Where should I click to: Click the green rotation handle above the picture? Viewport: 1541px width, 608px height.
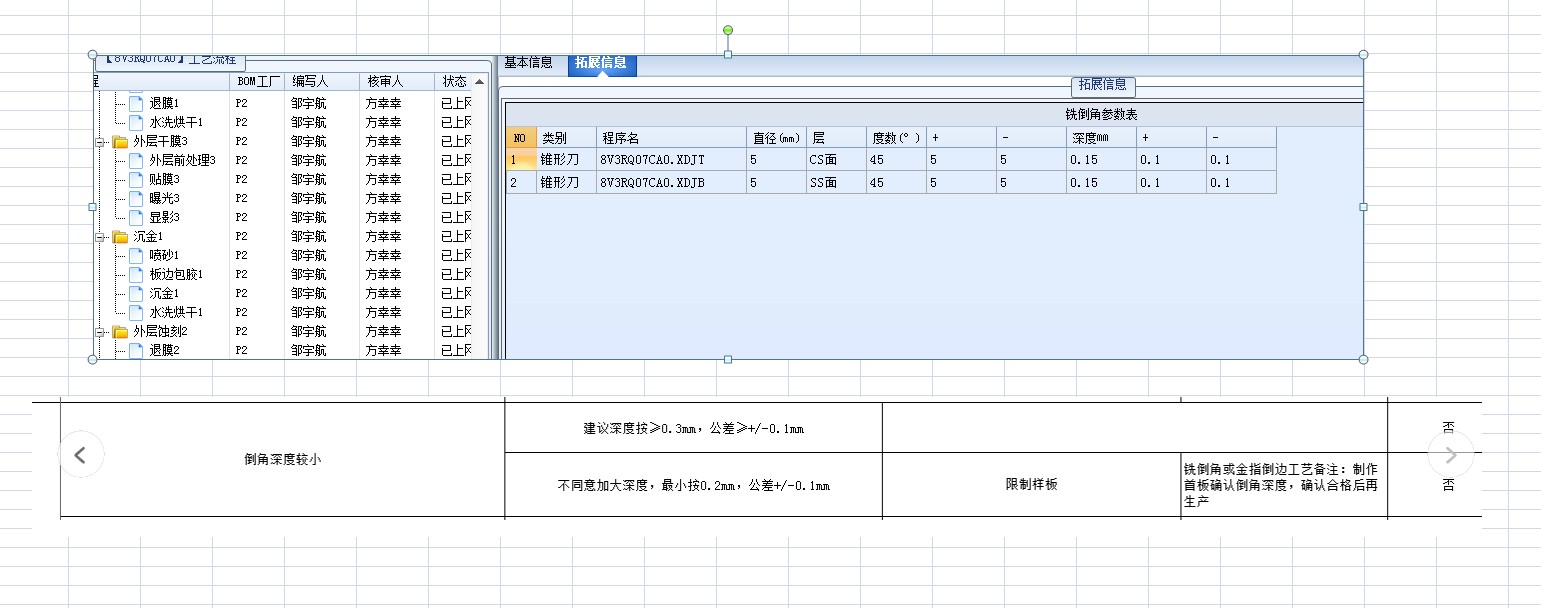(x=728, y=30)
